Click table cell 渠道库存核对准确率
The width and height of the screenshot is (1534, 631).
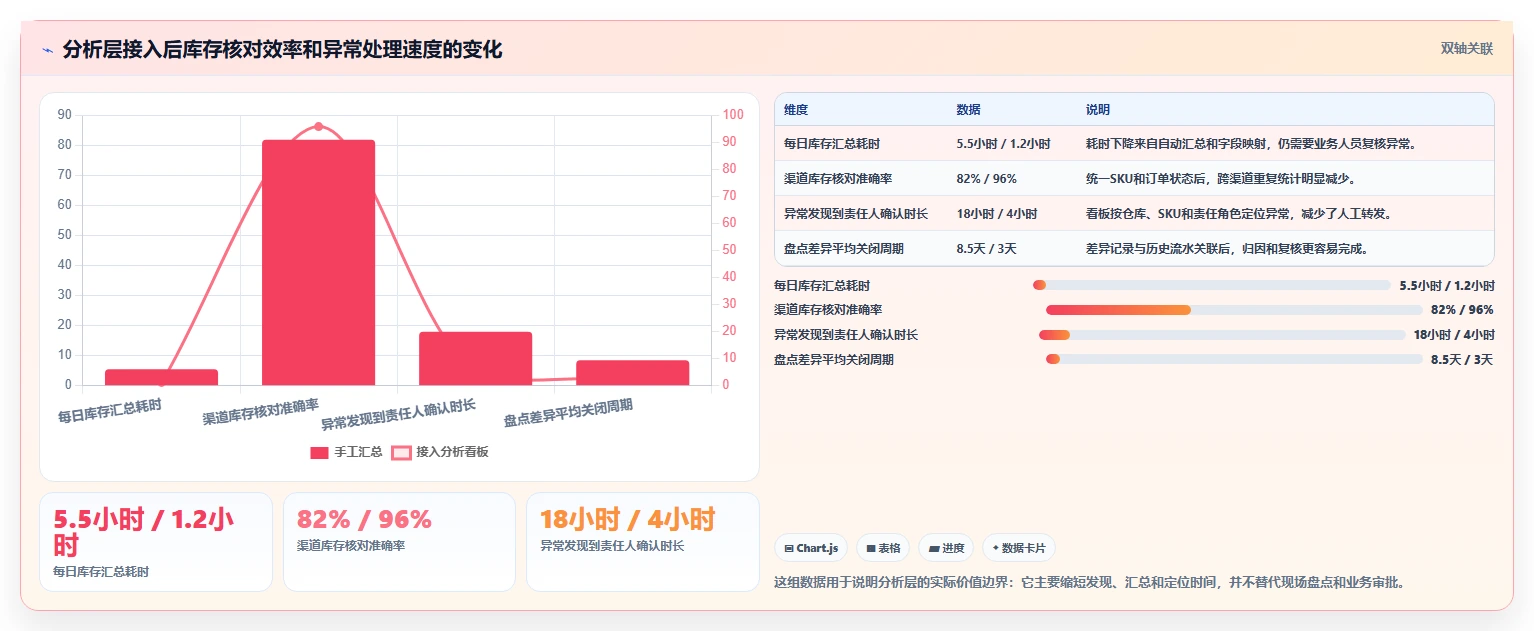838,179
